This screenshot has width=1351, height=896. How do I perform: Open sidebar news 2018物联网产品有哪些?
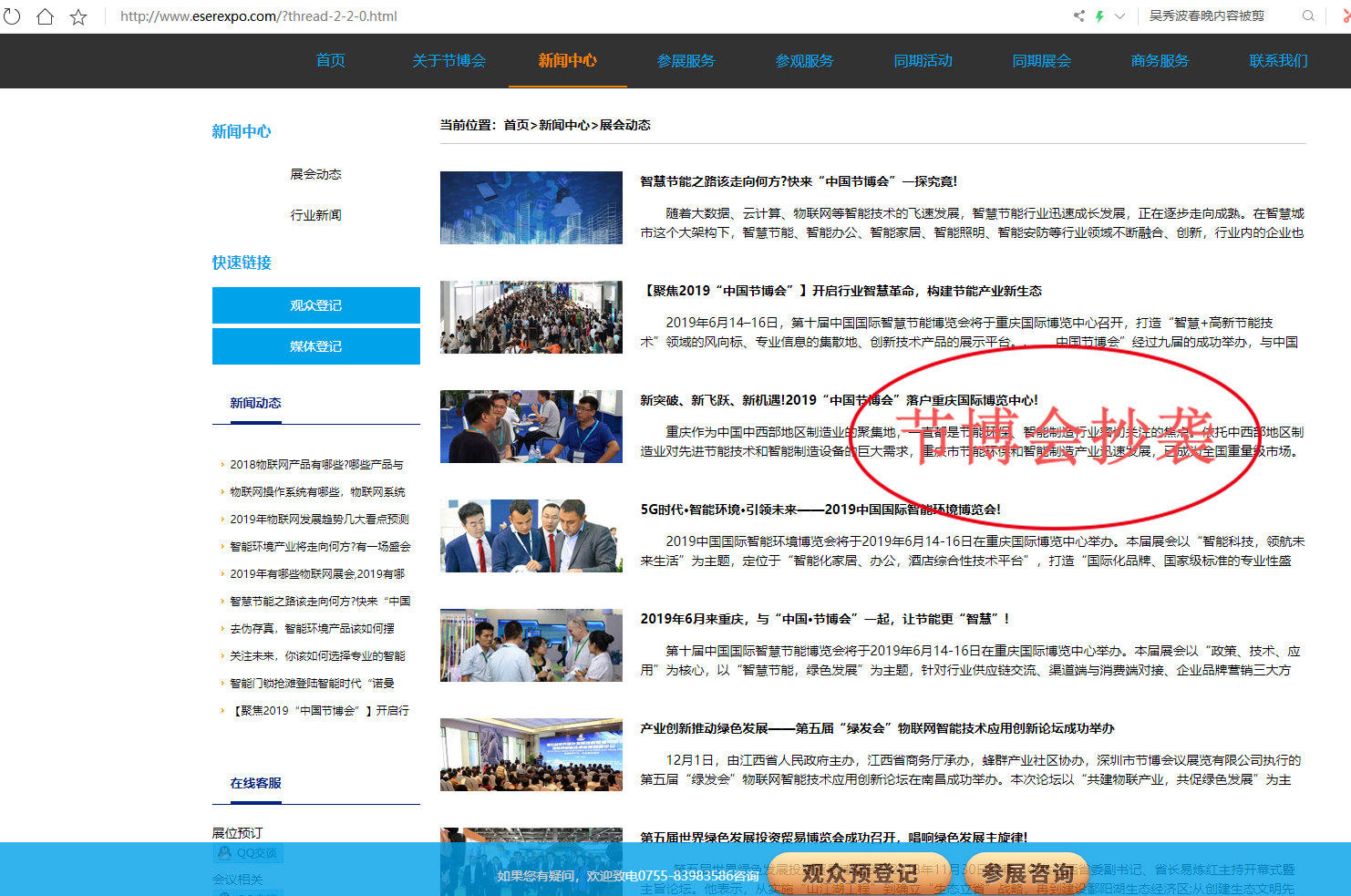(x=316, y=465)
